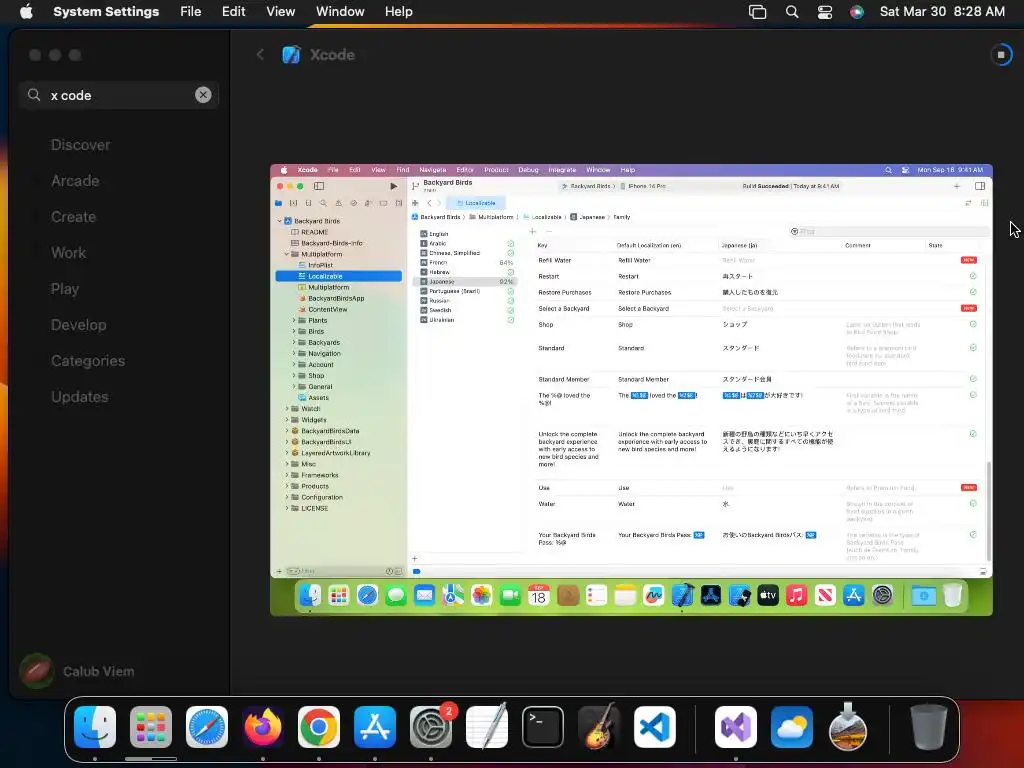The height and width of the screenshot is (768, 1024).
Task: Open the macOS installer icon in Dock
Action: tap(848, 727)
